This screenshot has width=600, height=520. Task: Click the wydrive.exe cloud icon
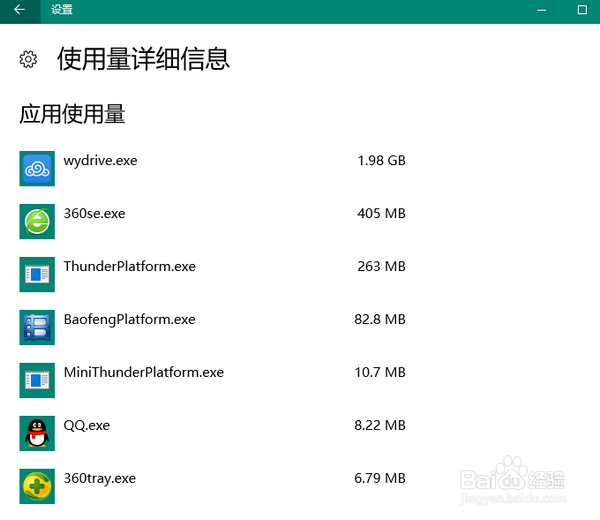(x=37, y=168)
